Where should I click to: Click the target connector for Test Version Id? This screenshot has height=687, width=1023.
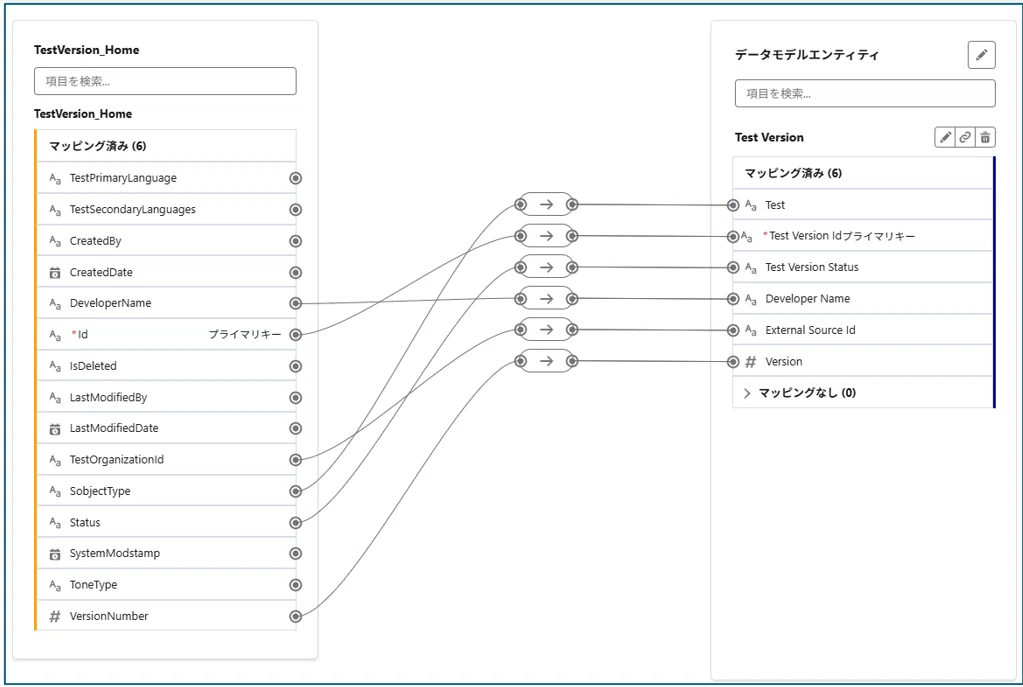[x=733, y=236]
